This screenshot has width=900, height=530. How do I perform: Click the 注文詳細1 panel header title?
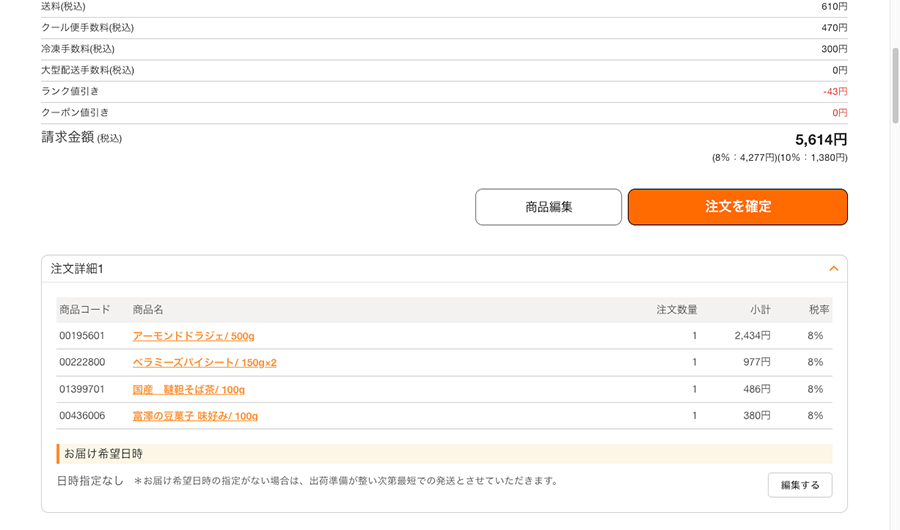[x=77, y=269]
